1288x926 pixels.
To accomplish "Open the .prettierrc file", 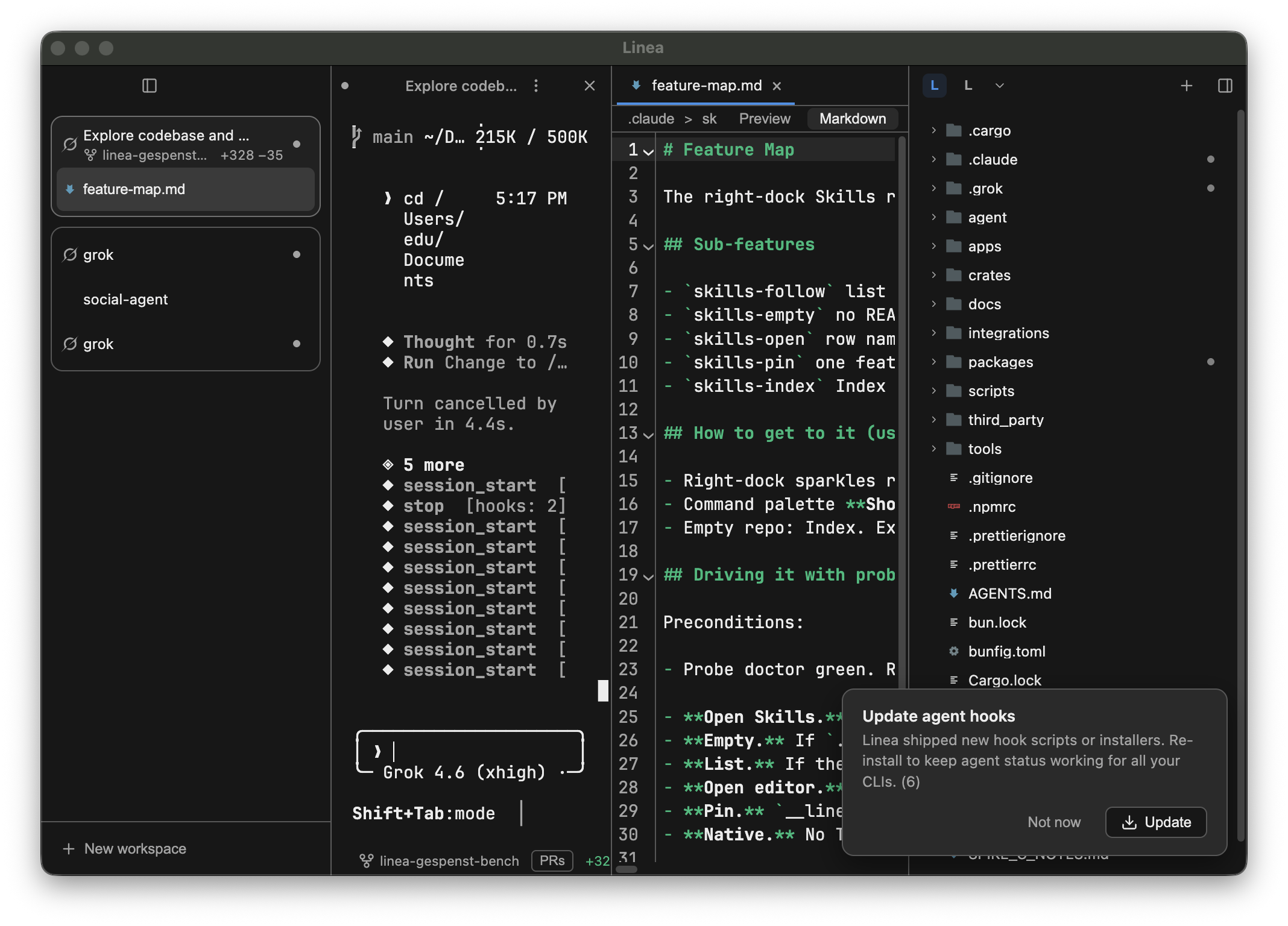I will pyautogui.click(x=1002, y=564).
